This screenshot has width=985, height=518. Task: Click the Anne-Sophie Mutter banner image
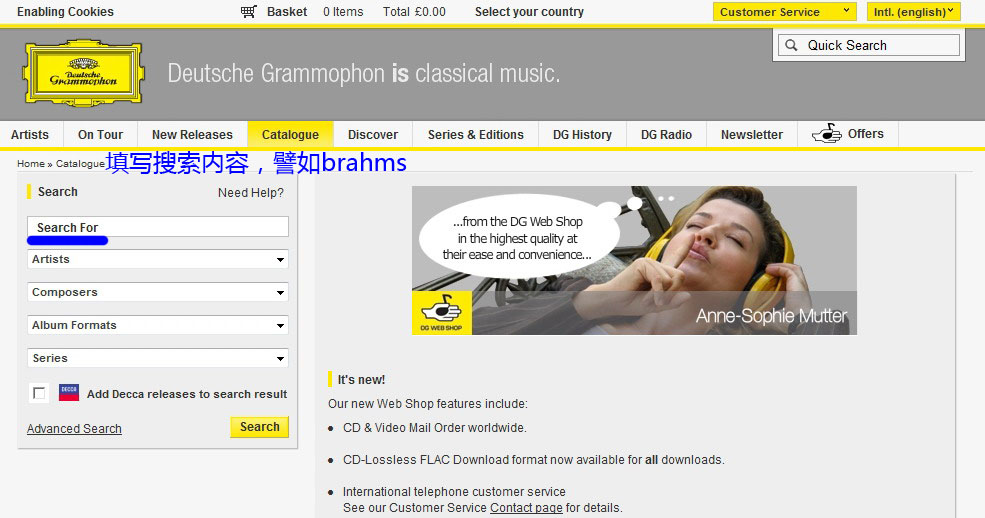point(634,260)
